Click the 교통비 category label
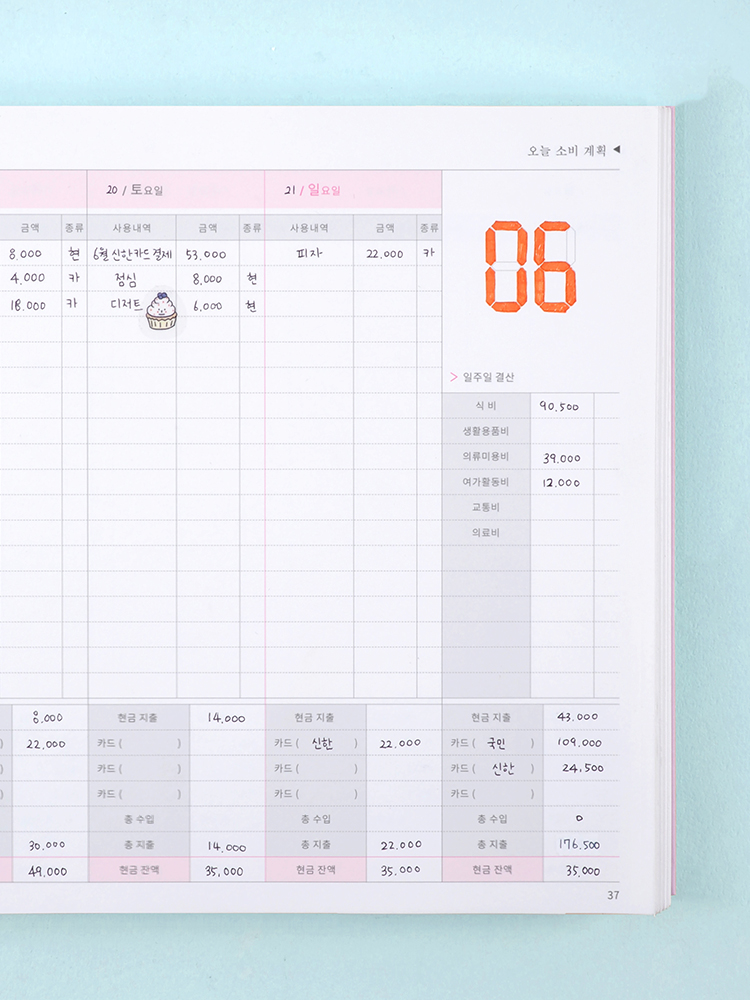This screenshot has width=750, height=1000. pos(486,507)
